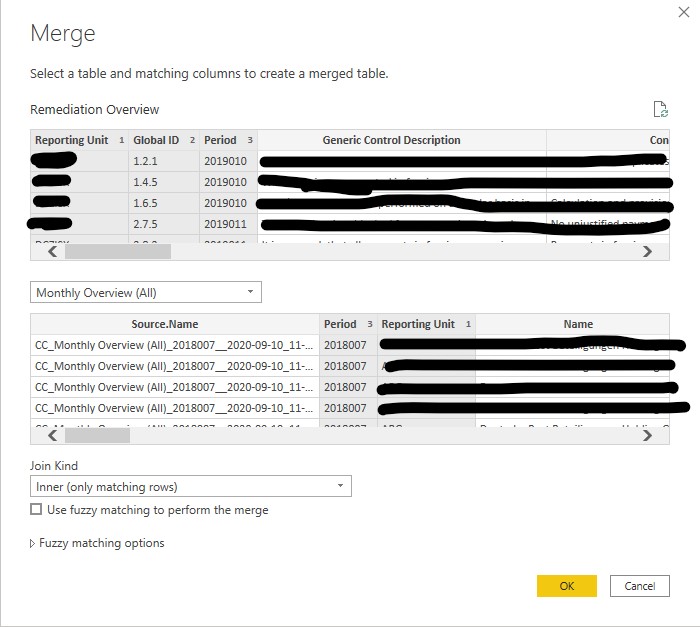Screen dimensions: 700x627
Task: Click Global ID cell 1.6.5
Action: click(x=164, y=203)
